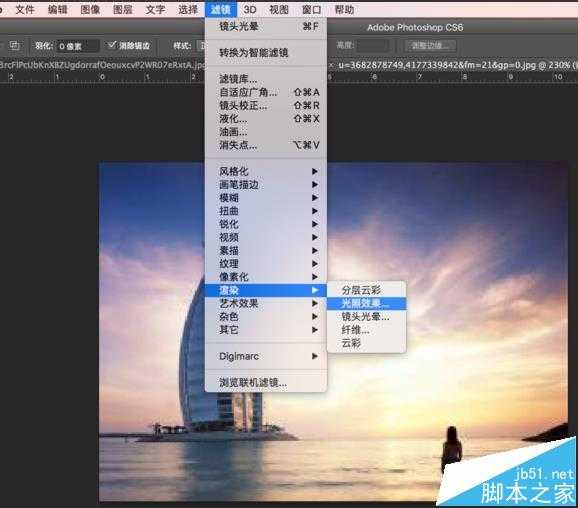Select 镜头校正... filter
Viewport: 578px width, 508px height.
click(266, 105)
